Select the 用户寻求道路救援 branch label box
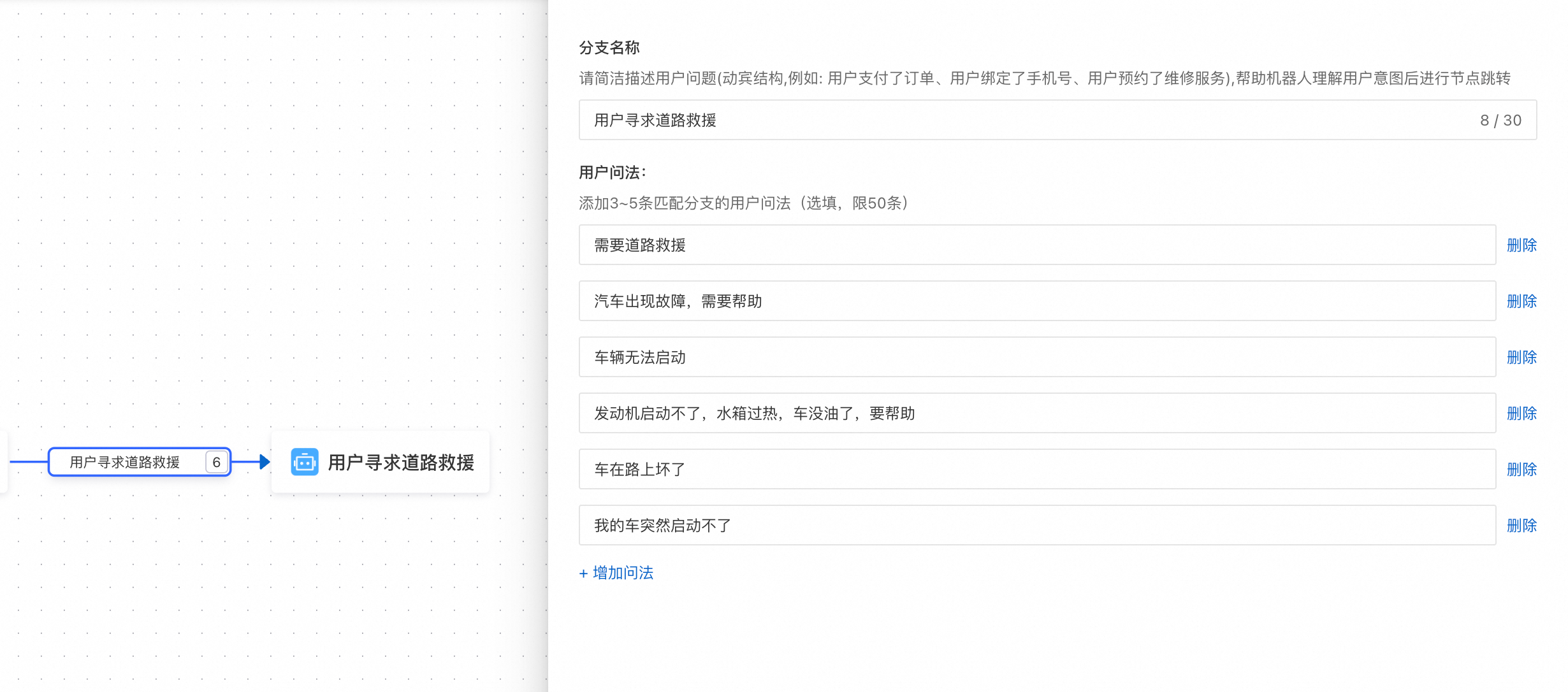The width and height of the screenshot is (1568, 692). (125, 462)
